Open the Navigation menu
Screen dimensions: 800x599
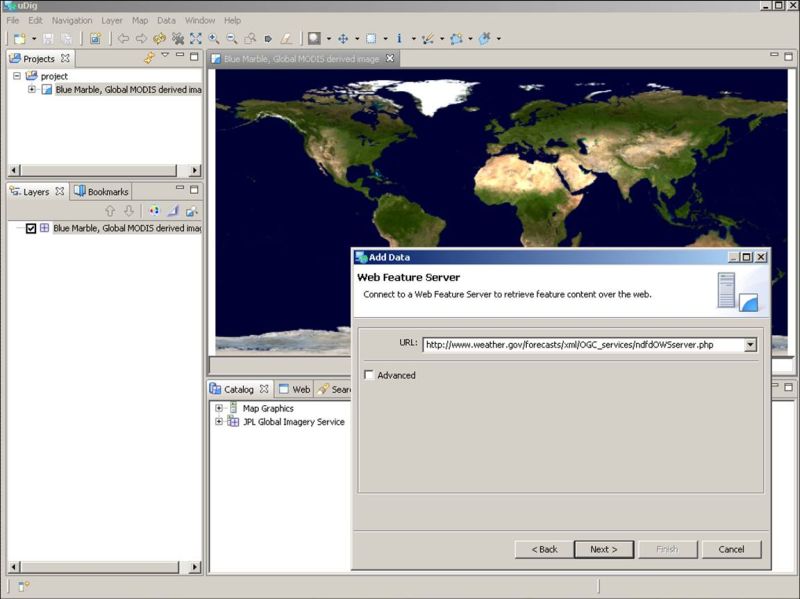pyautogui.click(x=72, y=20)
